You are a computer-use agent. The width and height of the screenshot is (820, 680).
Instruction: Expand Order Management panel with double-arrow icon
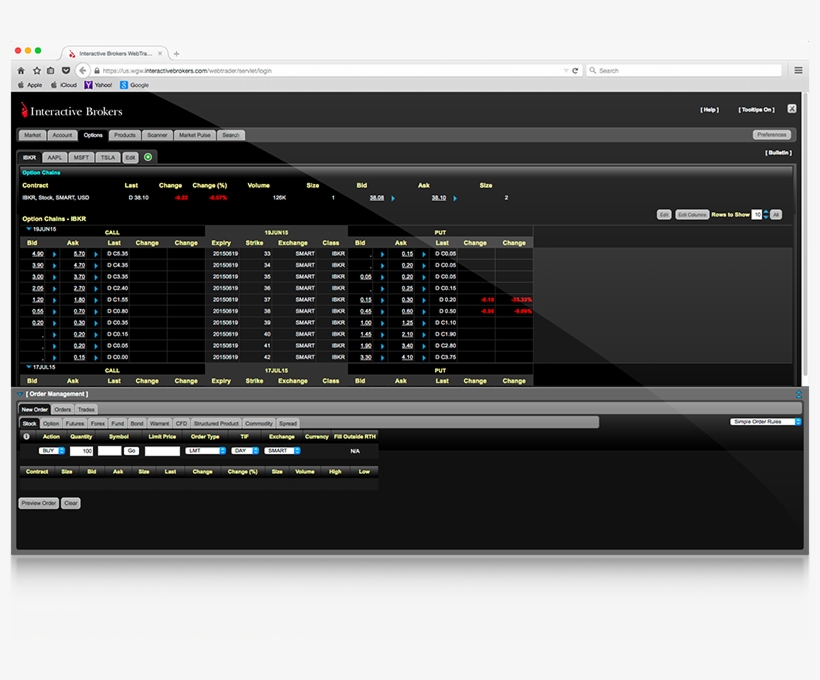[799, 394]
